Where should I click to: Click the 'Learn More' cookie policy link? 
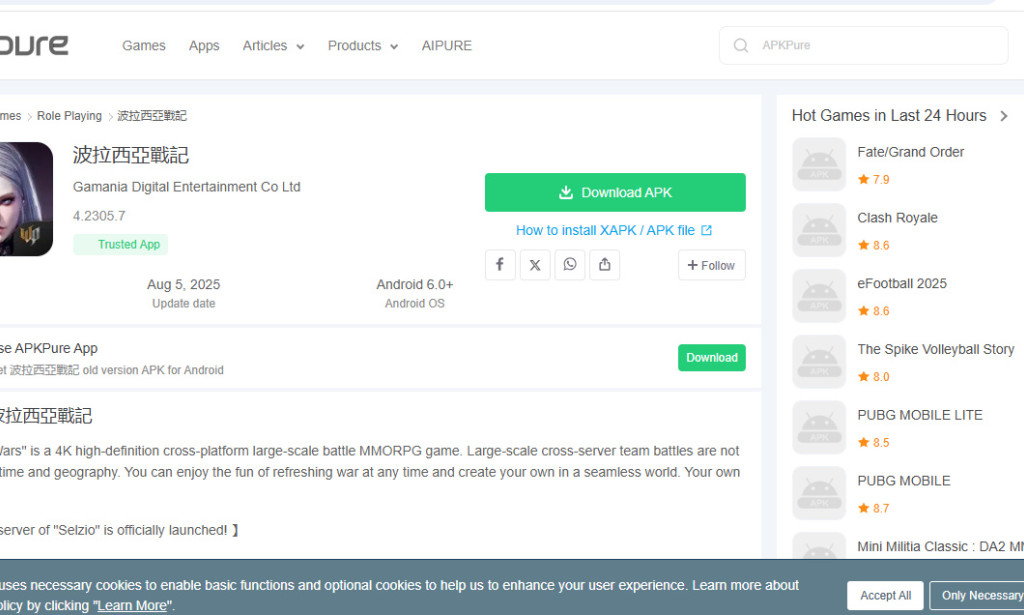click(131, 604)
